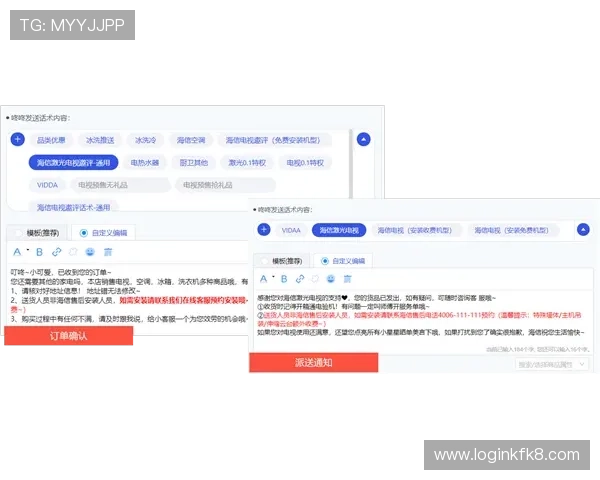Collapse the tag list in 订单确认 panel
Image resolution: width=600 pixels, height=480 pixels.
coord(364,139)
